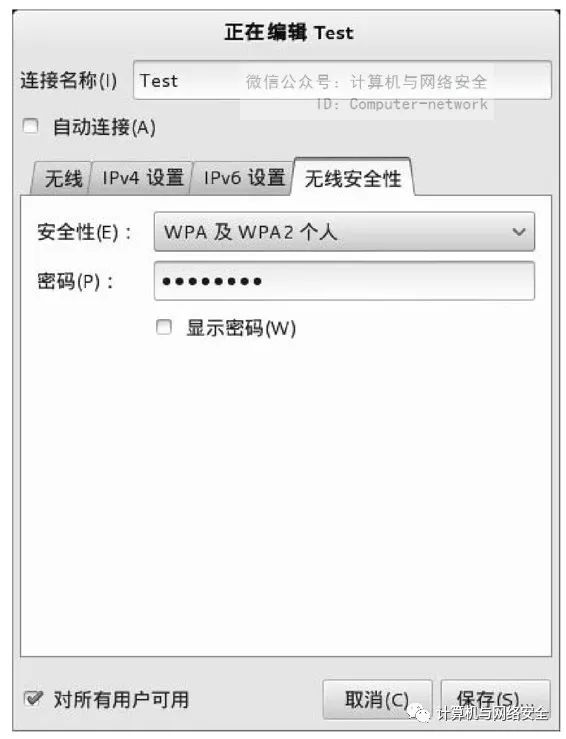Click the WeChat logo watermark icon
This screenshot has width=566, height=739.
(419, 712)
